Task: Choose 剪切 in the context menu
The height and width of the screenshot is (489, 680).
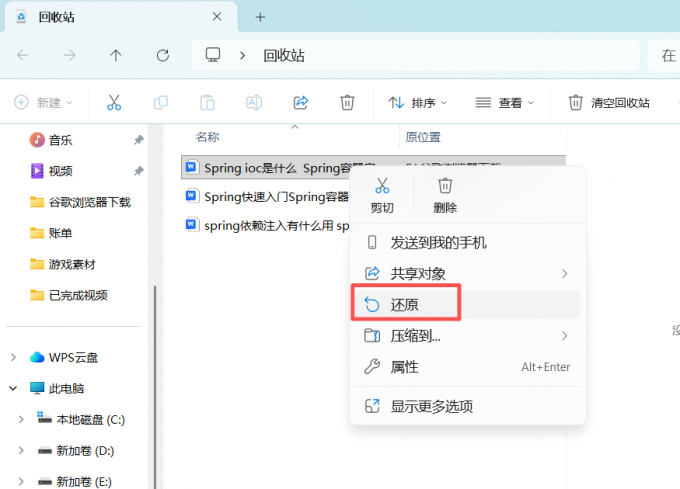Action: [382, 195]
